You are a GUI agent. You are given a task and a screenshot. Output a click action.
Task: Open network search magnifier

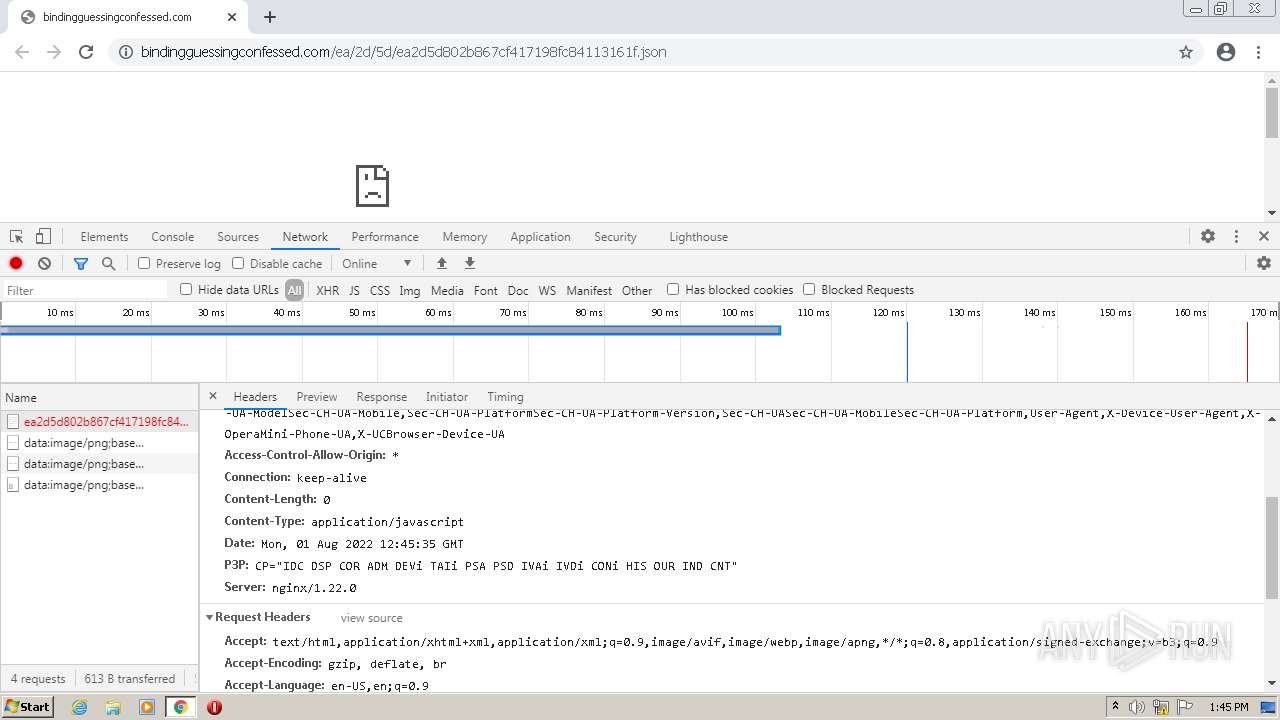tap(108, 263)
